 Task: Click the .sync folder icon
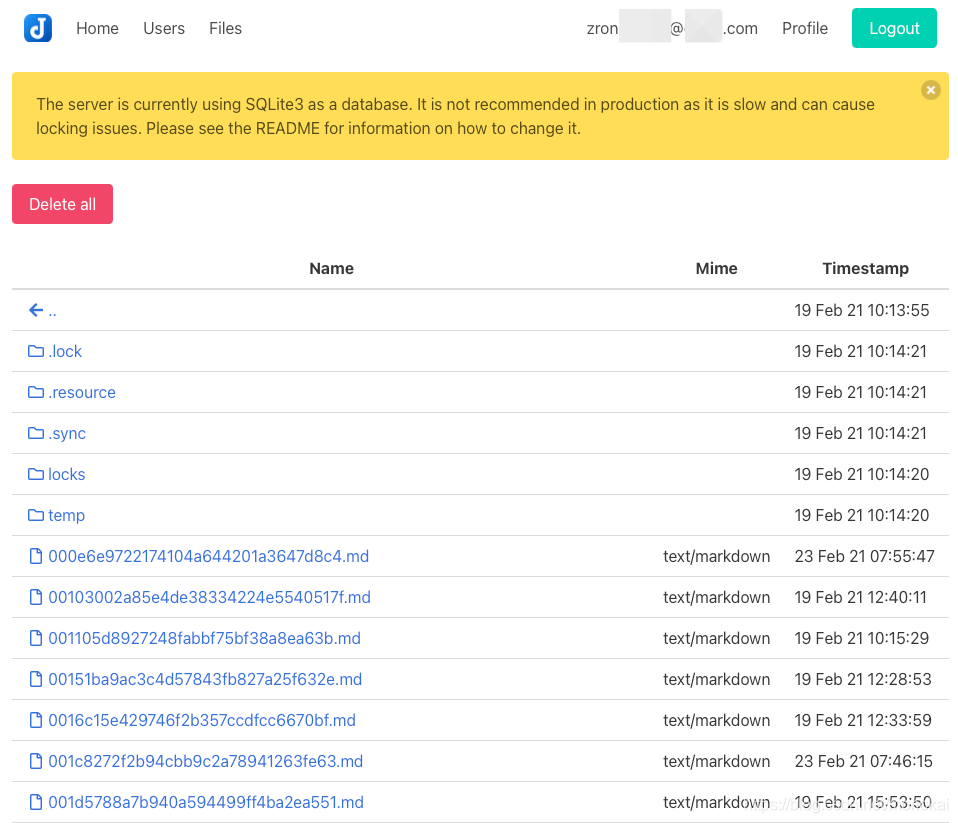click(36, 433)
